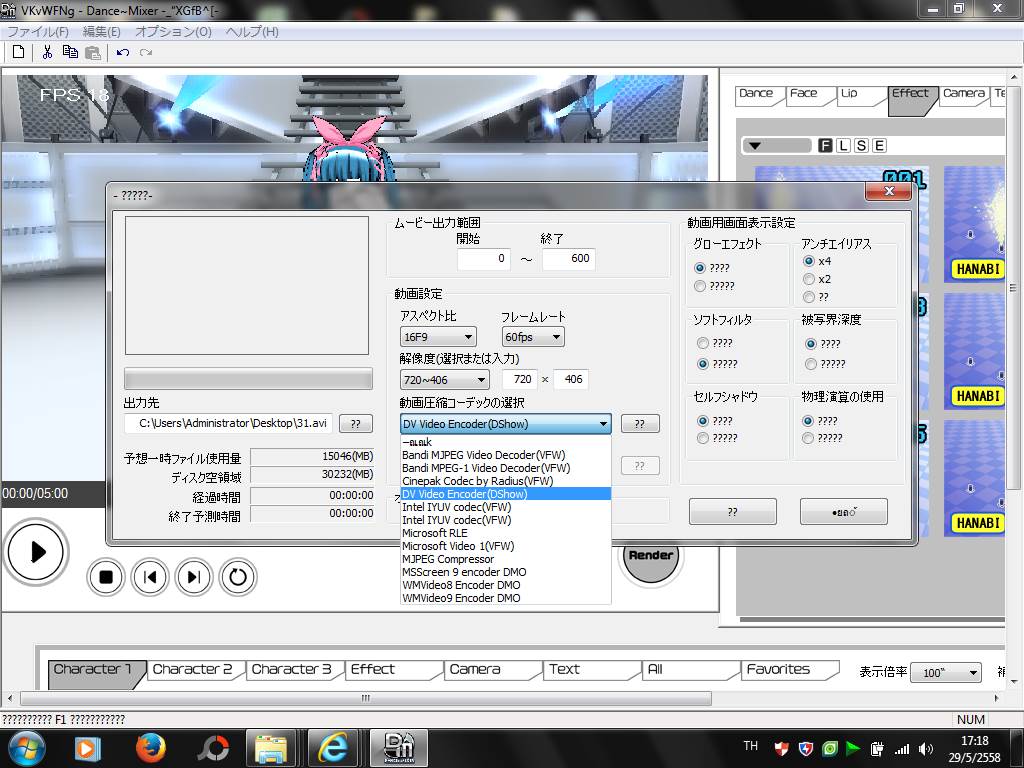Select x2 anti-alias radio option
The width and height of the screenshot is (1024, 768).
pyautogui.click(x=808, y=280)
